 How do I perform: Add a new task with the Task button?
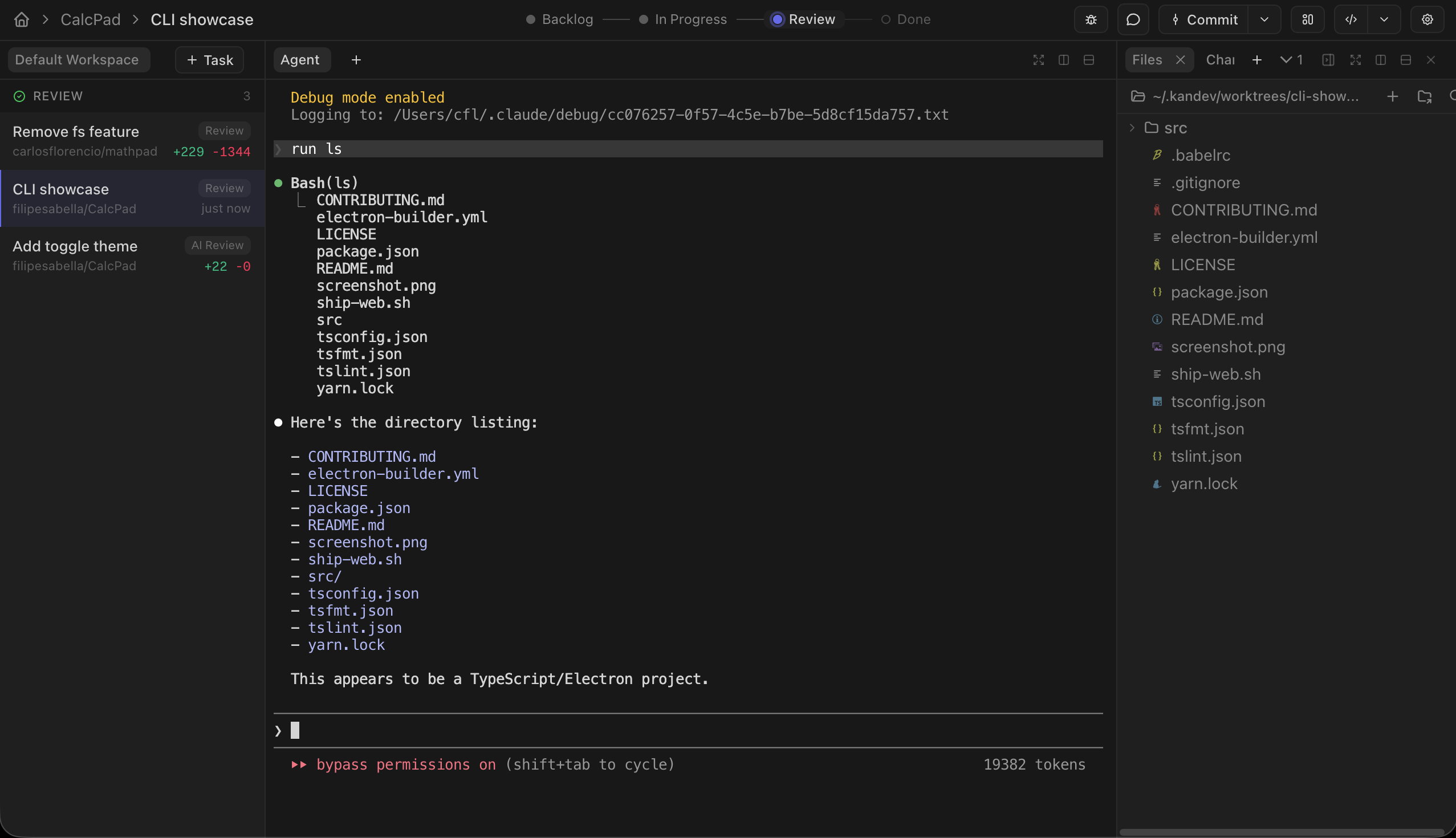click(209, 60)
